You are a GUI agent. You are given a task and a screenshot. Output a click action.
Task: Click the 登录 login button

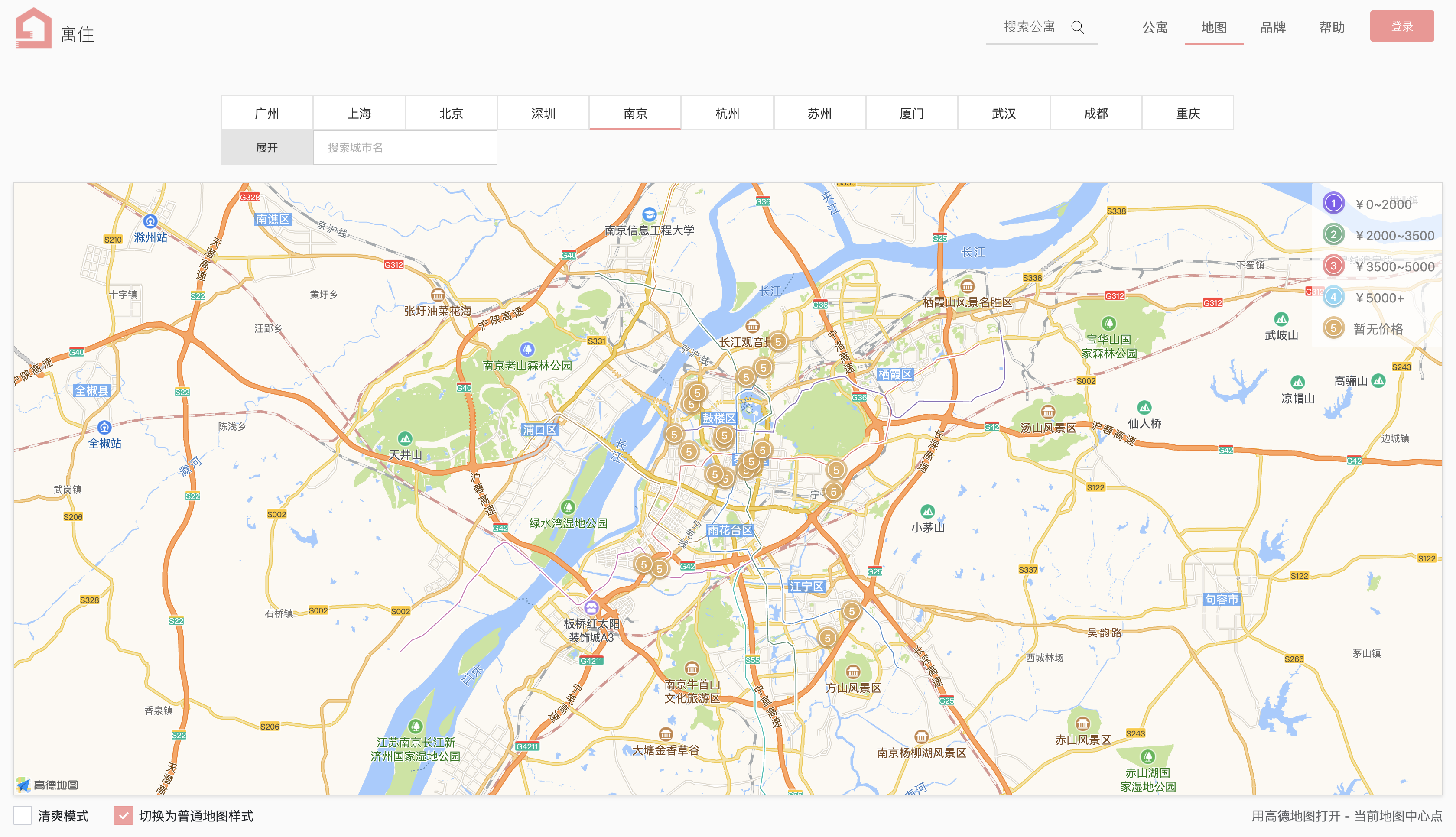(x=1401, y=26)
